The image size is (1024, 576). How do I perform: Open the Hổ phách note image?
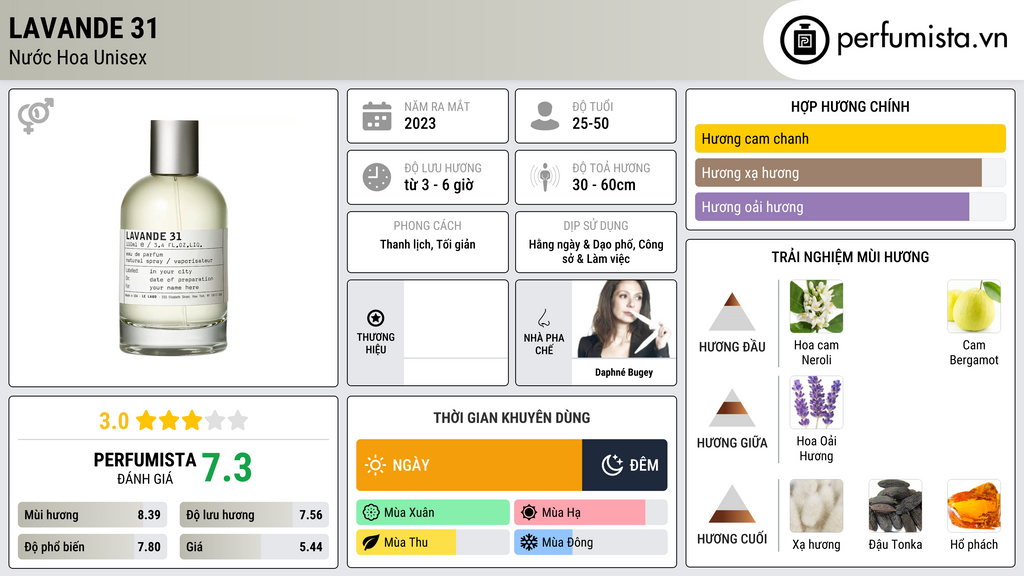[974, 506]
